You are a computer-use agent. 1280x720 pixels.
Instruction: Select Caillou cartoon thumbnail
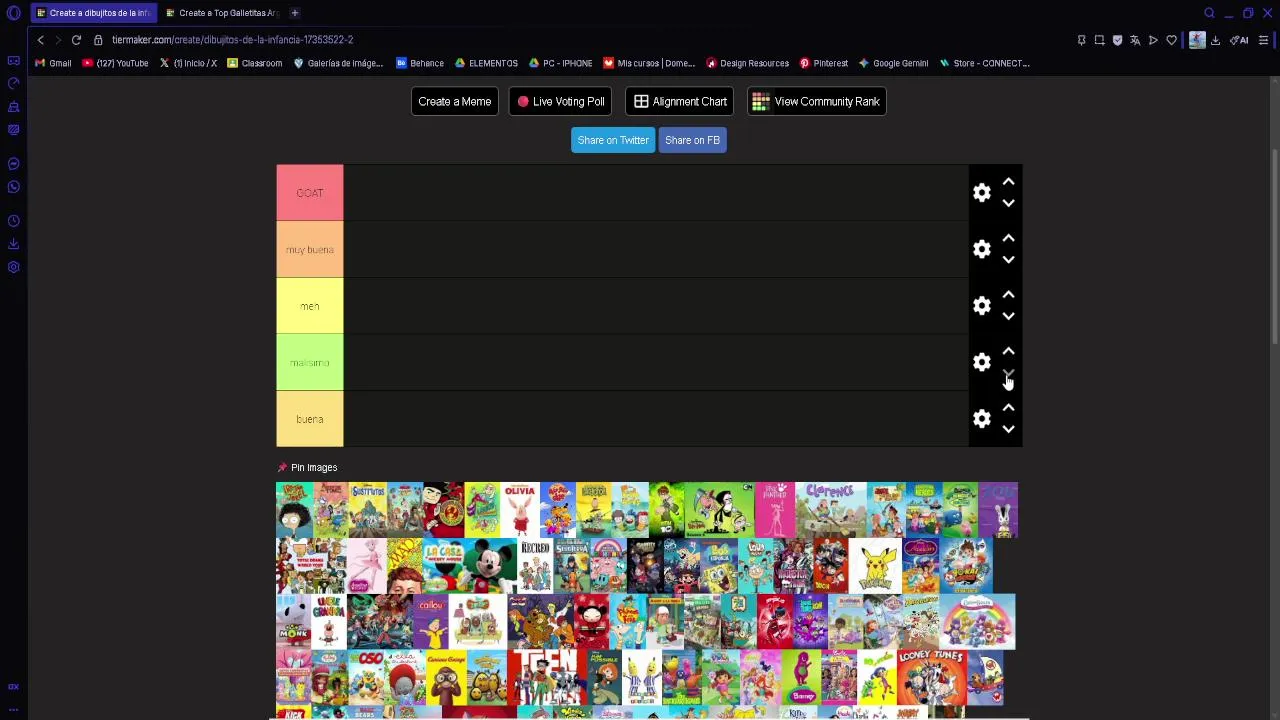pos(431,622)
